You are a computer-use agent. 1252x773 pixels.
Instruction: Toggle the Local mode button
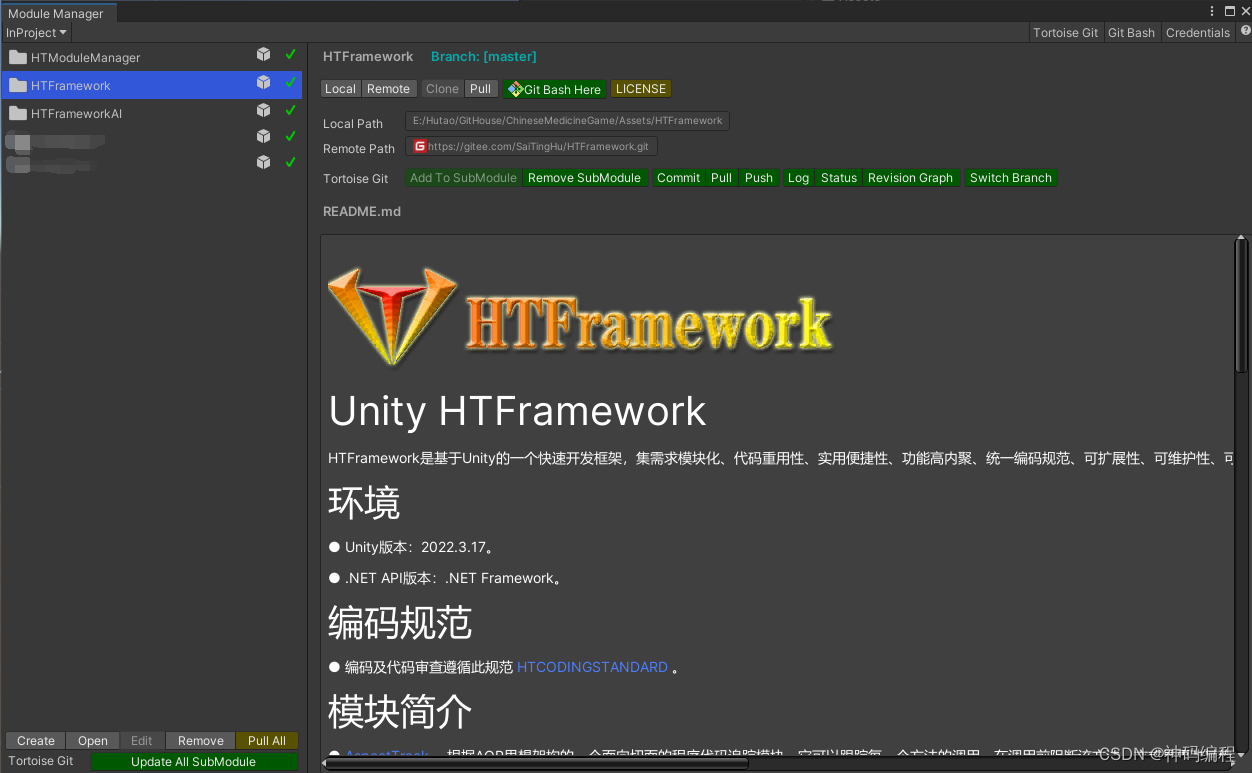point(340,89)
